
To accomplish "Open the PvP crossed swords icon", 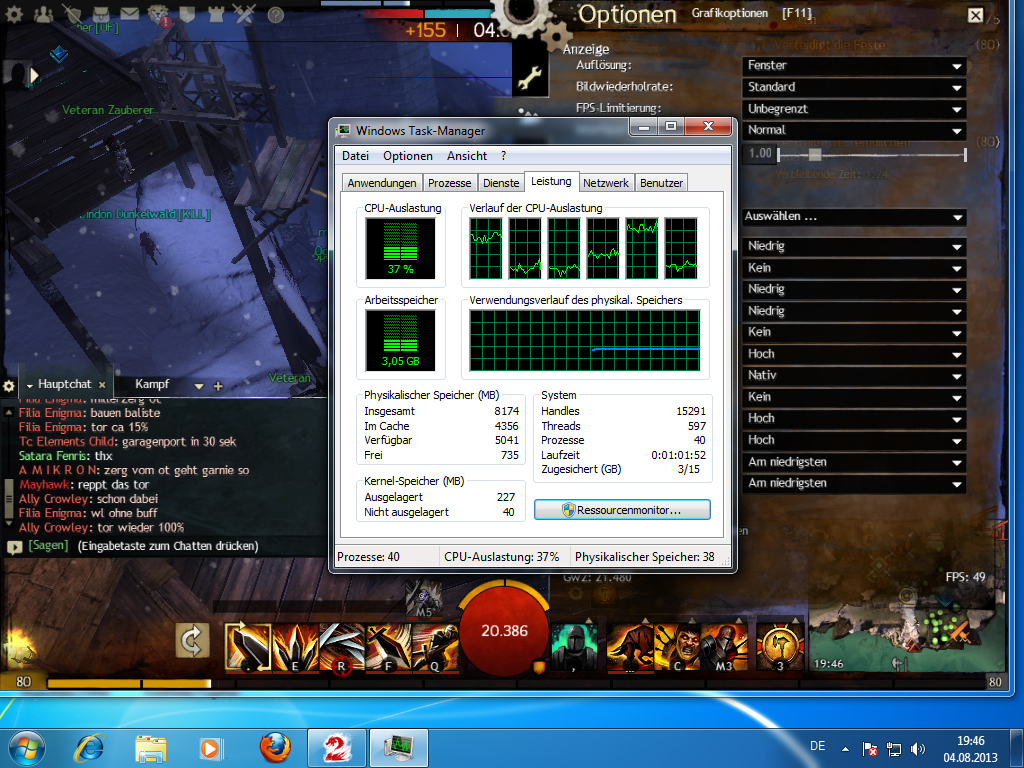I will [245, 14].
